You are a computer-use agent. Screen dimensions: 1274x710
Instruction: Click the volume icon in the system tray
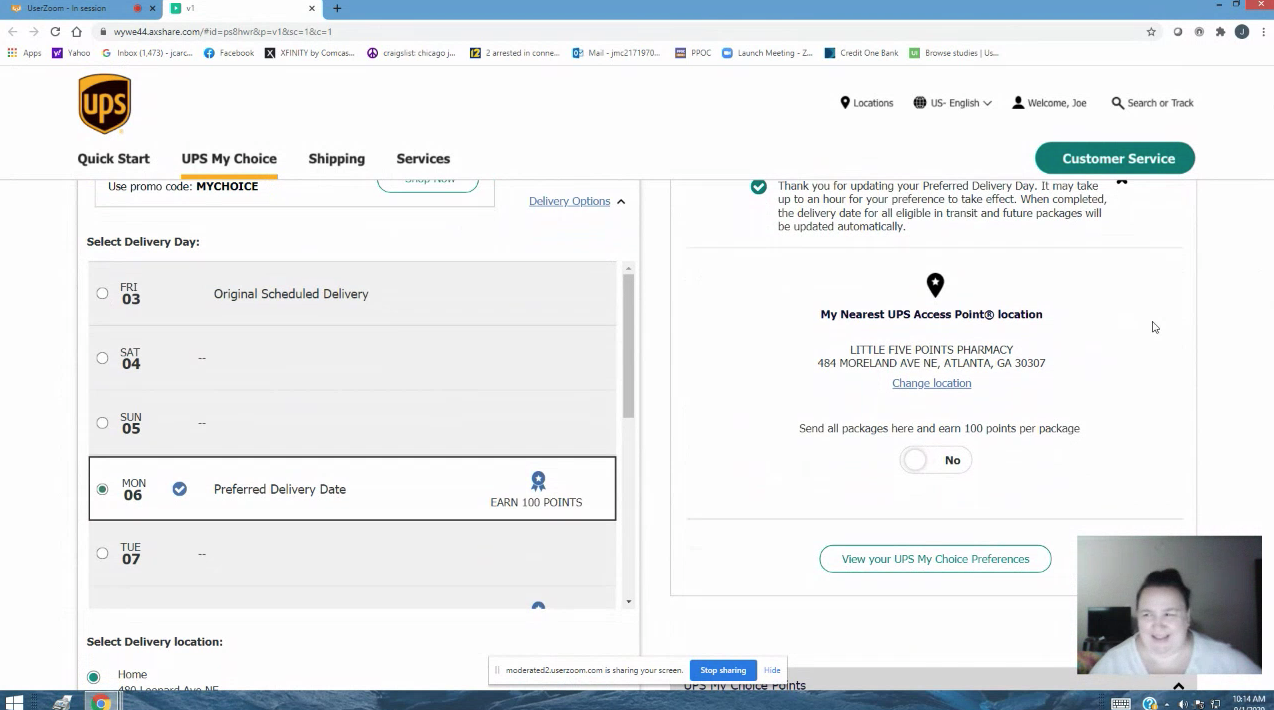pyautogui.click(x=1184, y=703)
